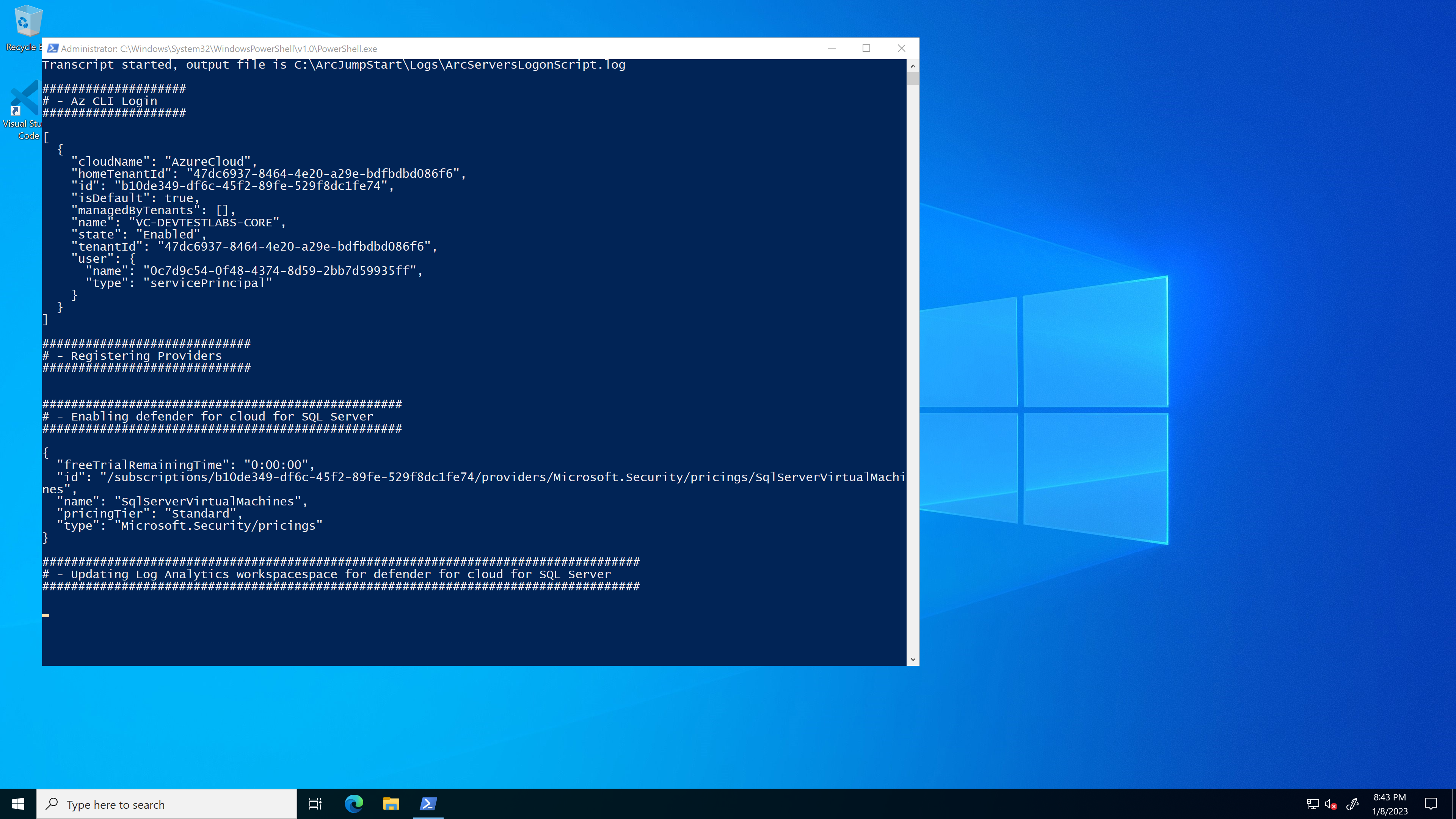
Task: Open Visual Studio Code desktop shortcut
Action: click(x=23, y=110)
